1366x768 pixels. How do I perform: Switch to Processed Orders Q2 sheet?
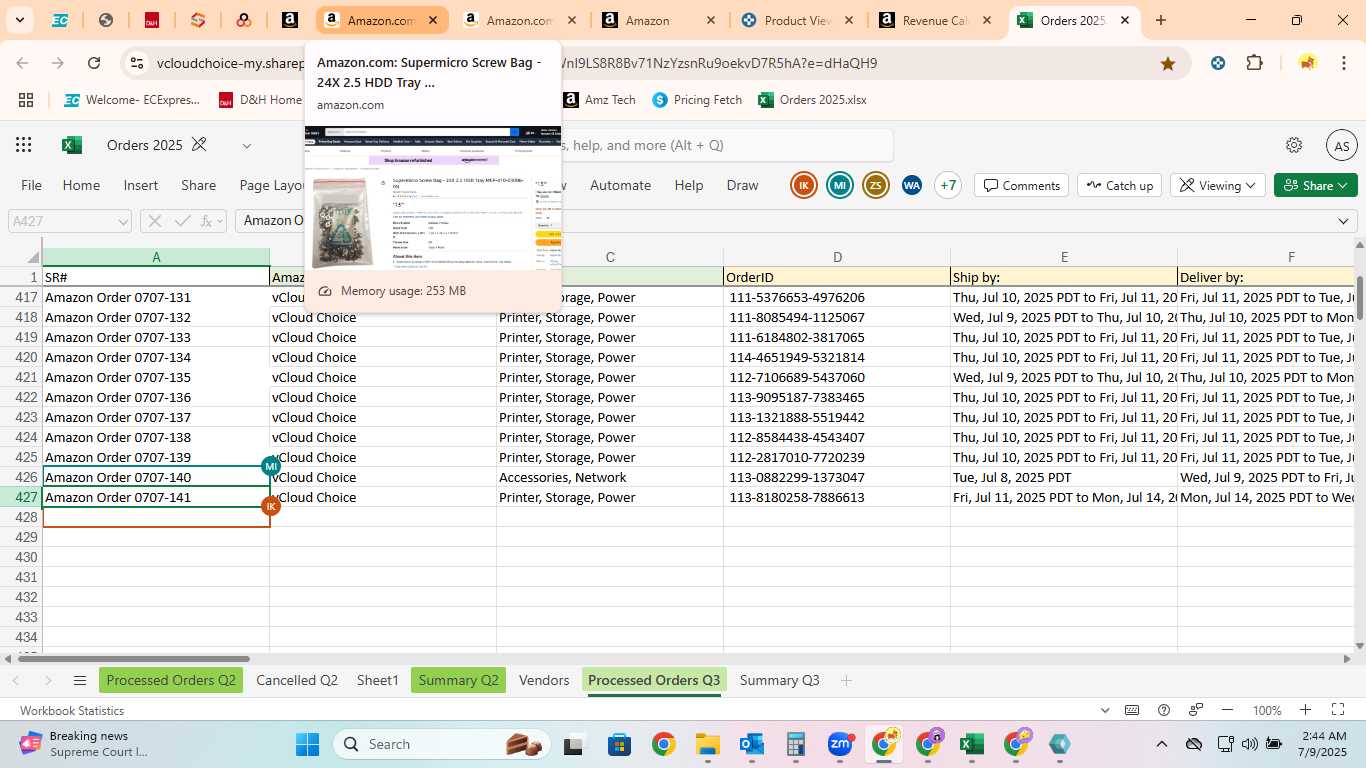point(171,680)
